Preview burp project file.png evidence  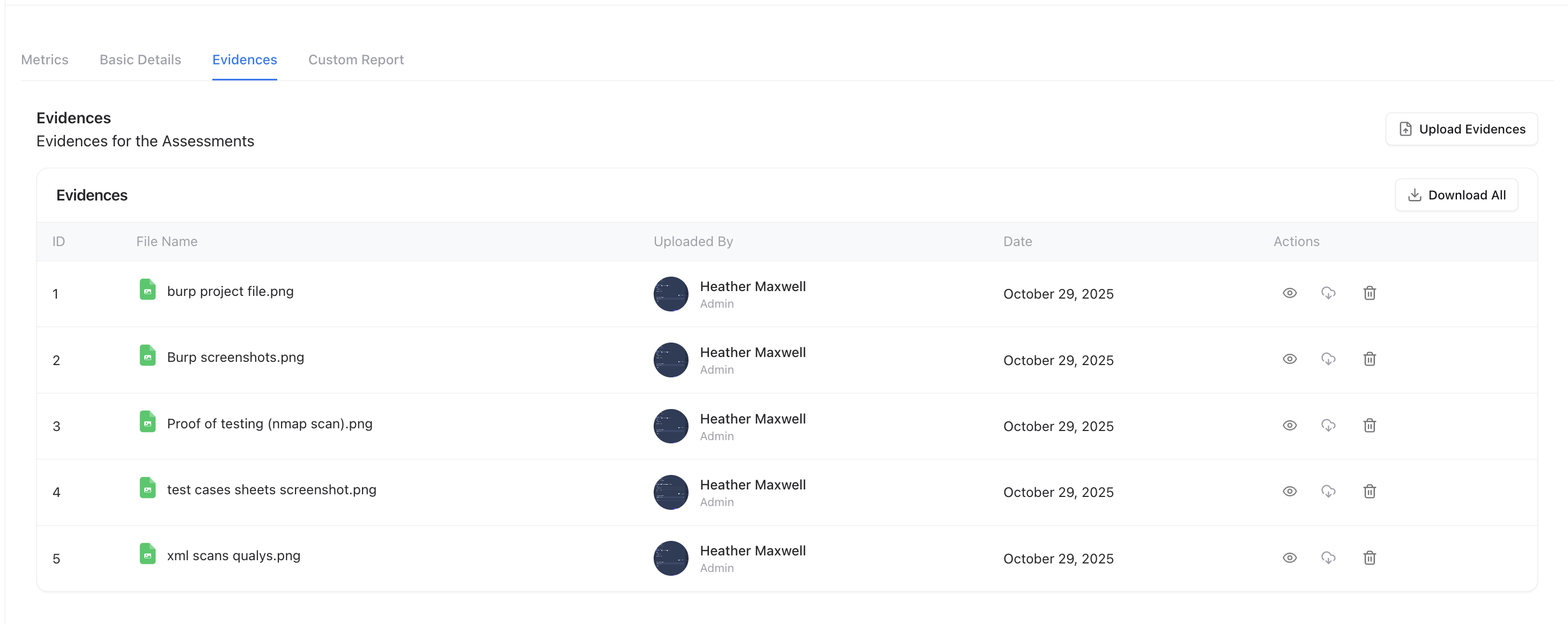click(1290, 293)
